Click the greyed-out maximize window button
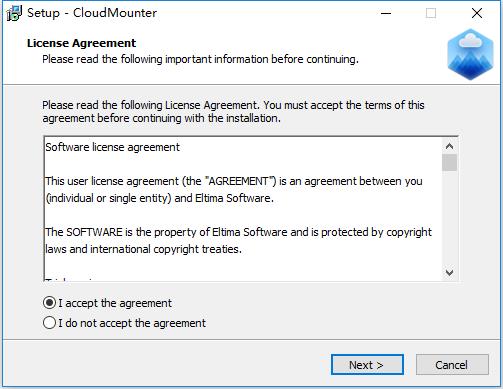 (431, 13)
